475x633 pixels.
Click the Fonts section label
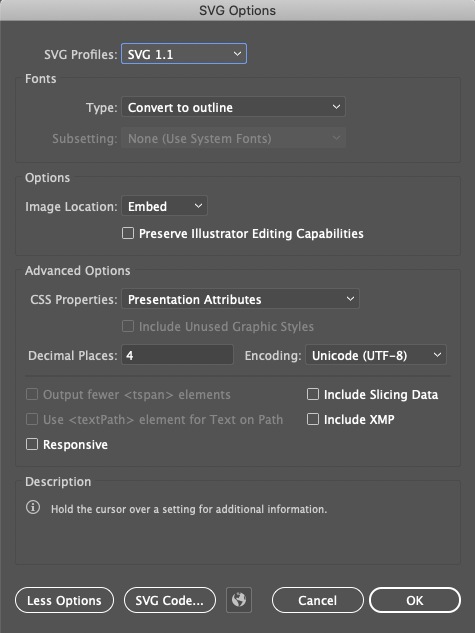pos(40,78)
